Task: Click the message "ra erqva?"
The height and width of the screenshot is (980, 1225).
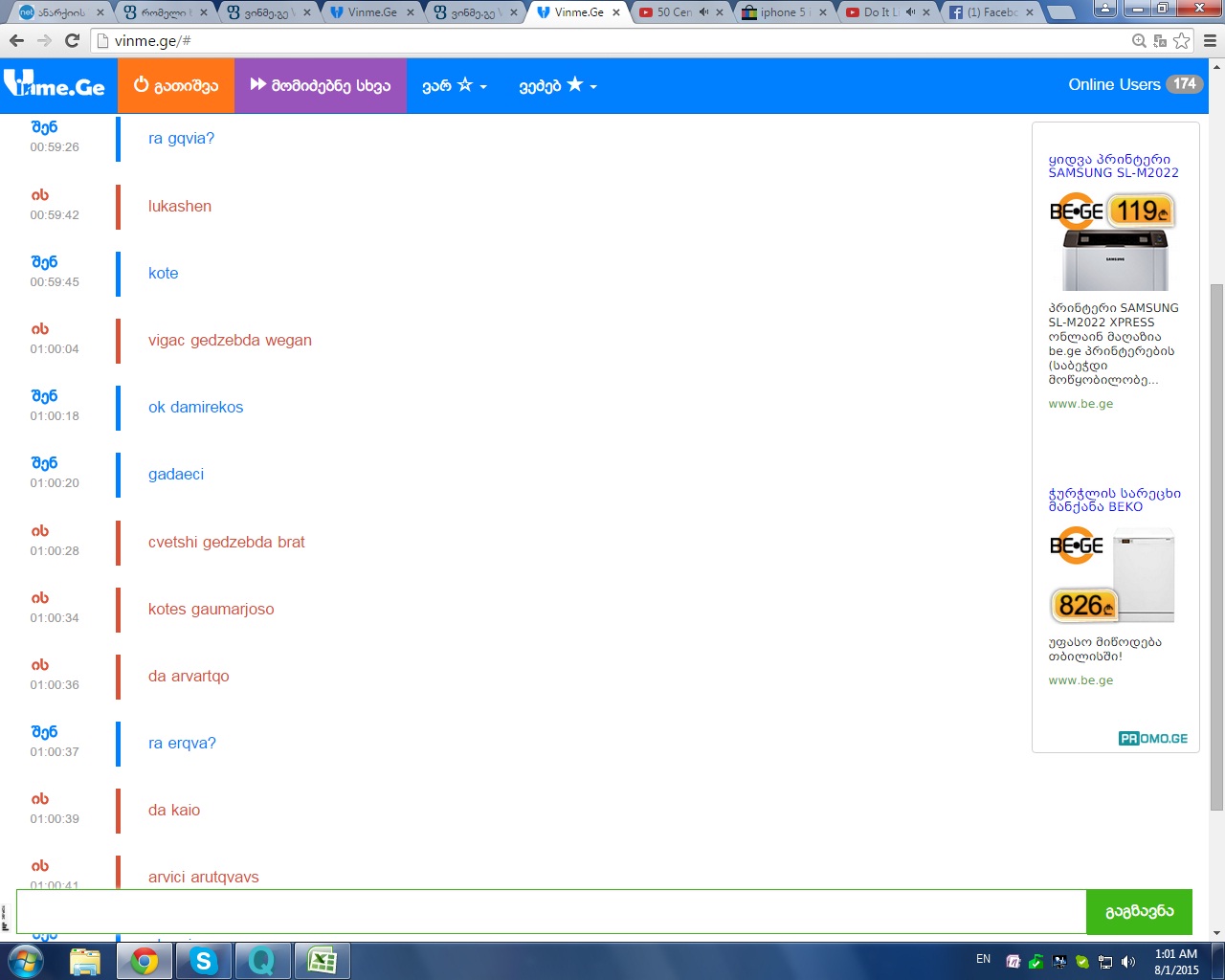Action: 182,744
